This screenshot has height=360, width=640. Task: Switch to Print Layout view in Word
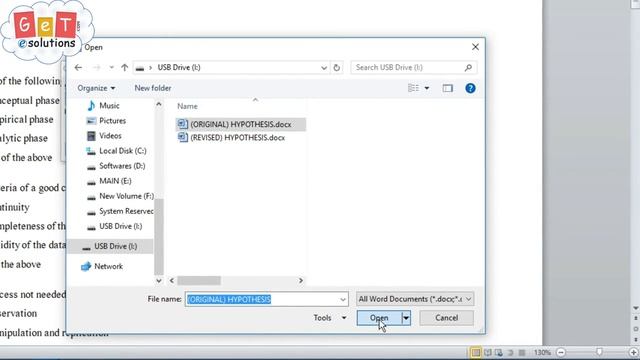476,352
